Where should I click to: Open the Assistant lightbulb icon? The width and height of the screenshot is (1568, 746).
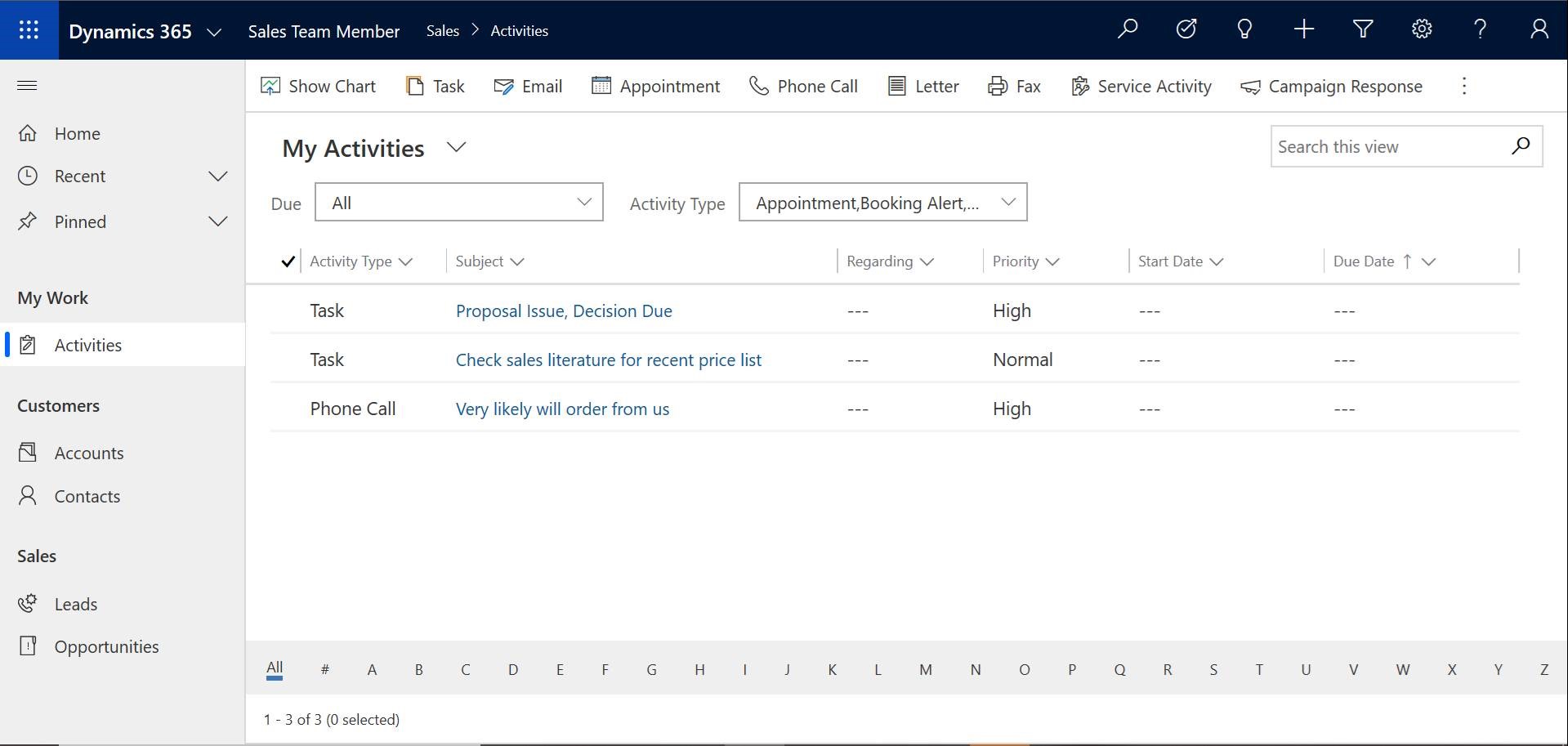coord(1244,30)
